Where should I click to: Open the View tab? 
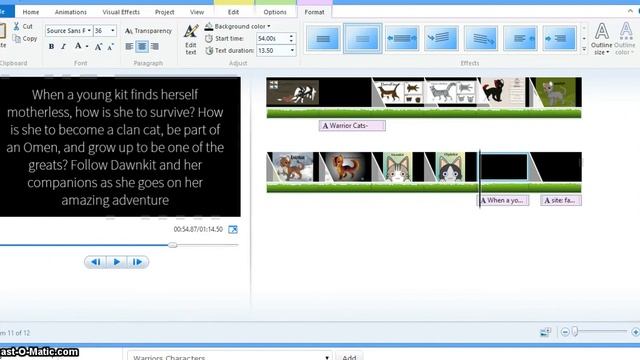197,12
